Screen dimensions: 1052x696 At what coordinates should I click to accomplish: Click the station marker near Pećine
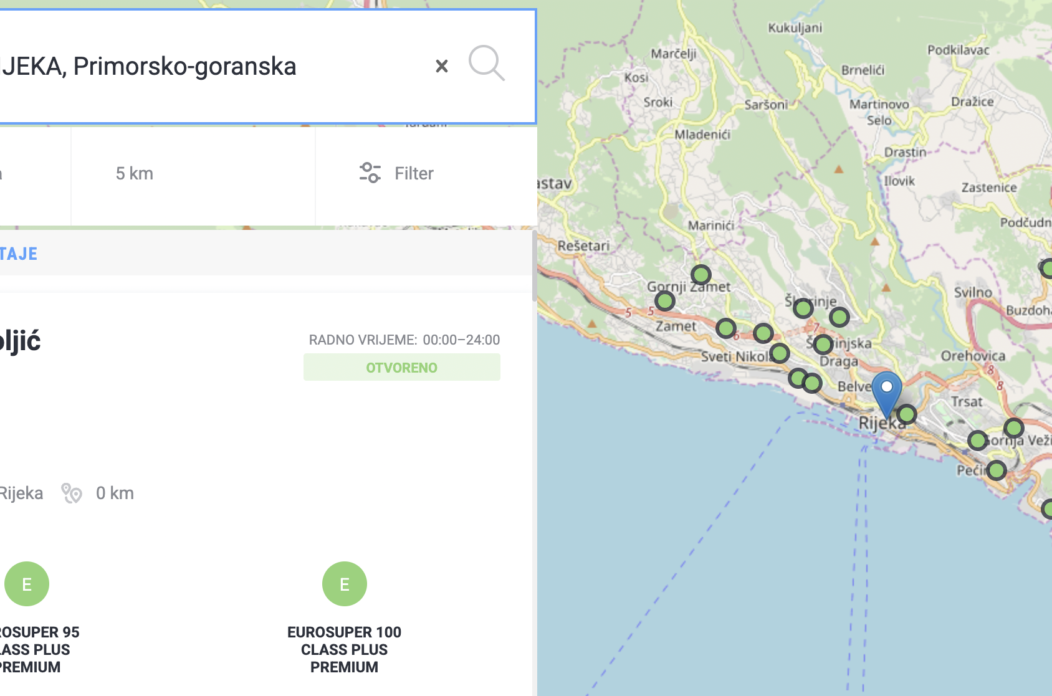click(x=996, y=470)
